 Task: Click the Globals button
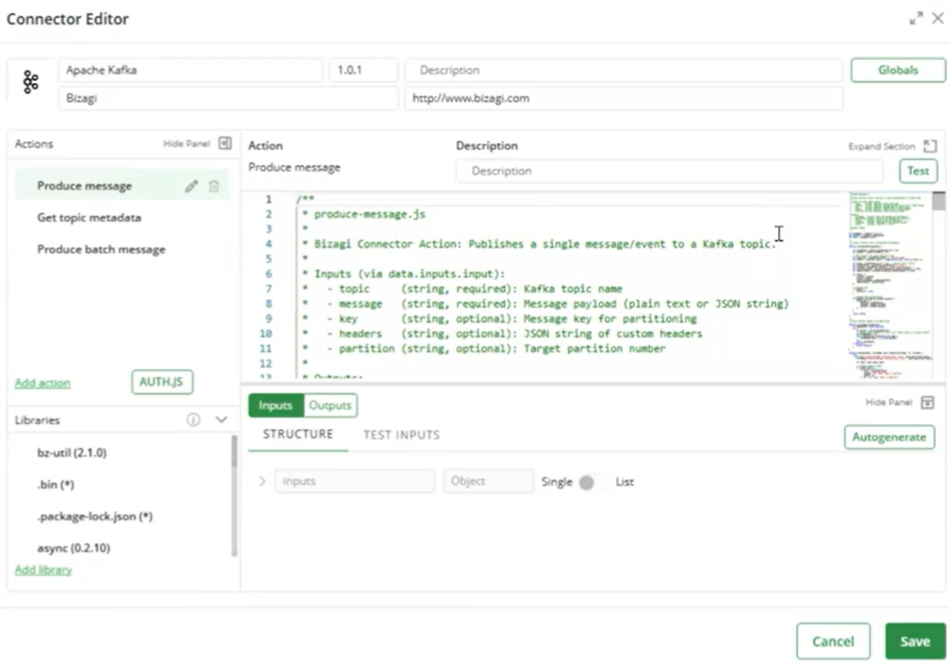[898, 70]
